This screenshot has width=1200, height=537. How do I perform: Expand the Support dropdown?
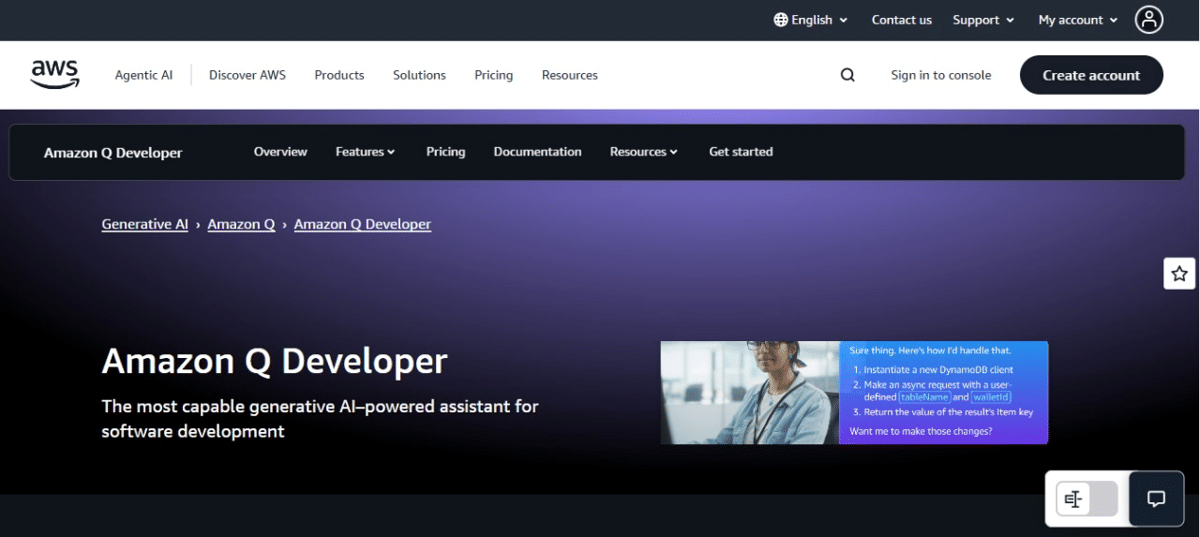pos(983,20)
